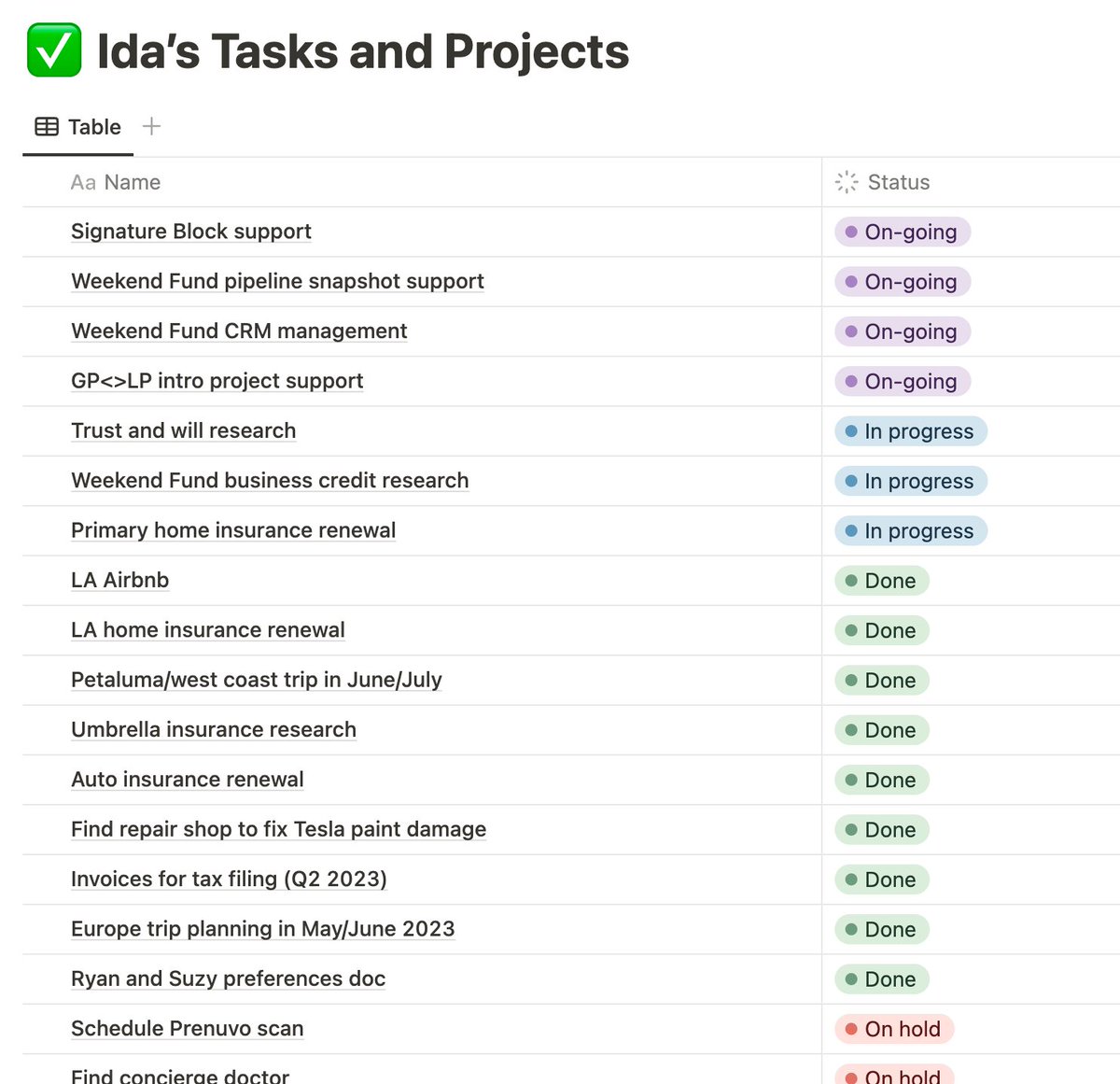Open the "Find concierge doctor" task
This screenshot has width=1120, height=1084.
click(179, 1076)
